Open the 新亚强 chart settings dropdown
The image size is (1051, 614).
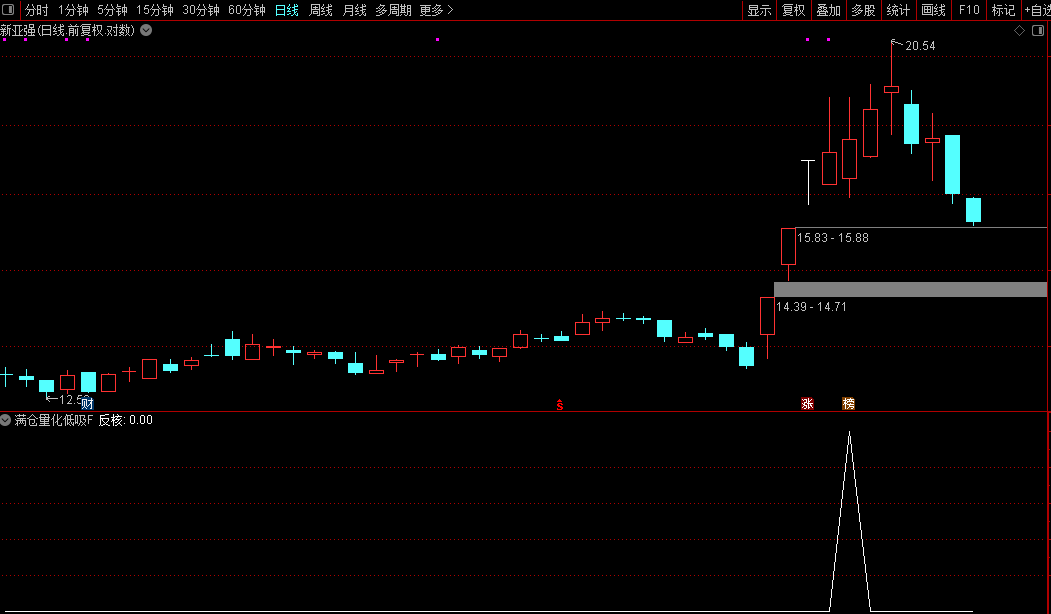[146, 30]
